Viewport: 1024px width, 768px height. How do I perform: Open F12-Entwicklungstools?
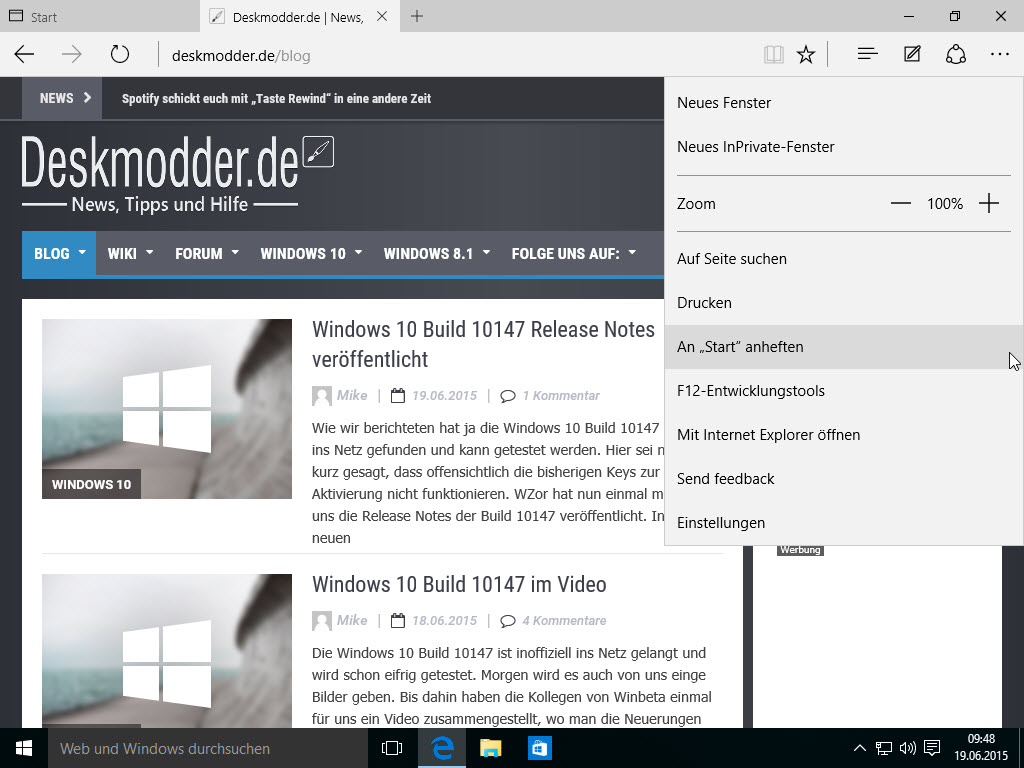843,391
